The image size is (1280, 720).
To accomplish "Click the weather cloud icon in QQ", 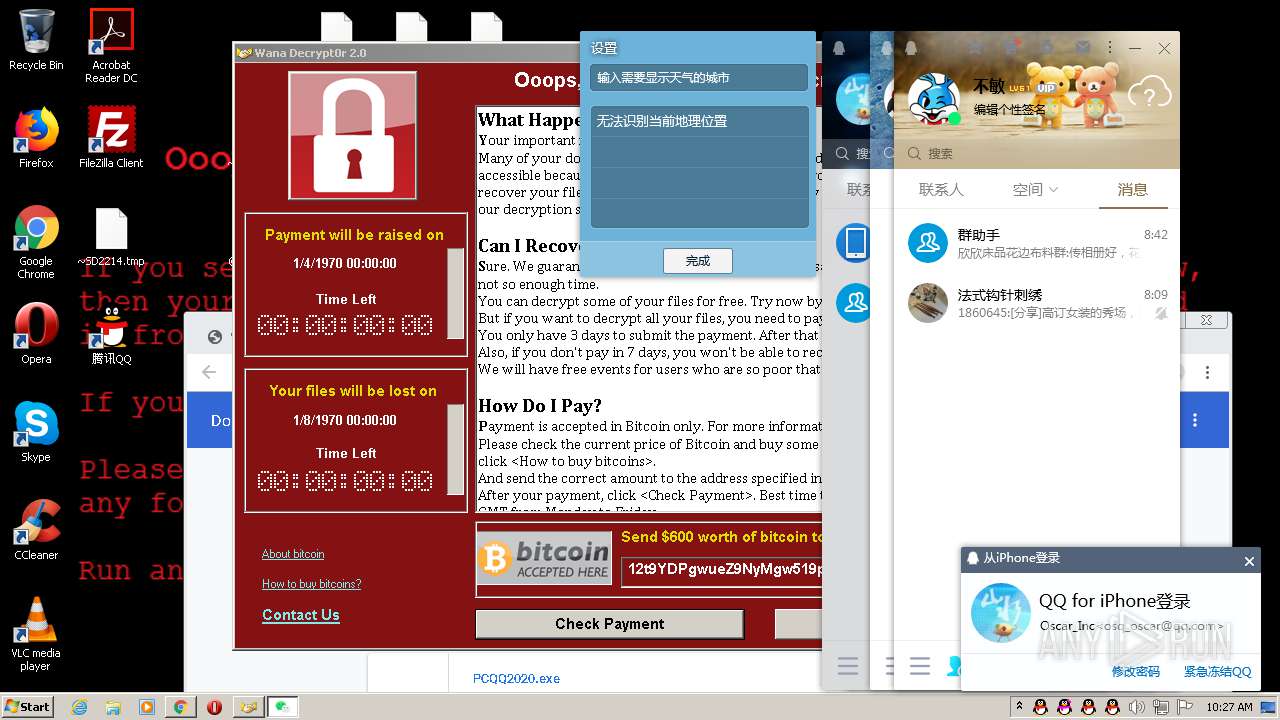I will (1149, 94).
